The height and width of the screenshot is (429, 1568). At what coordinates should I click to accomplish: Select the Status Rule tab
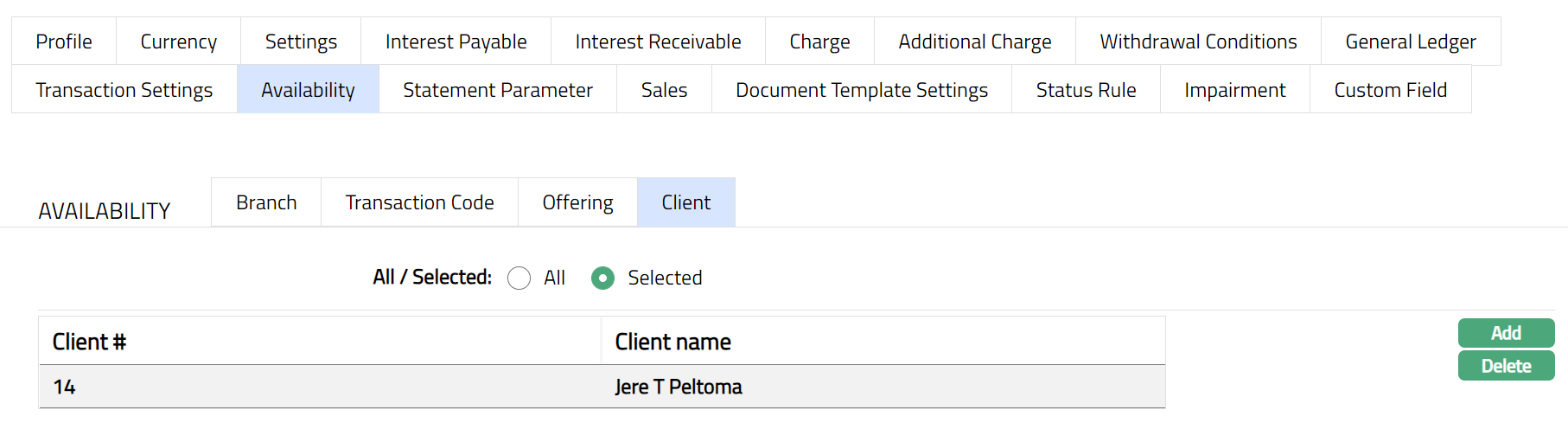pos(1086,90)
